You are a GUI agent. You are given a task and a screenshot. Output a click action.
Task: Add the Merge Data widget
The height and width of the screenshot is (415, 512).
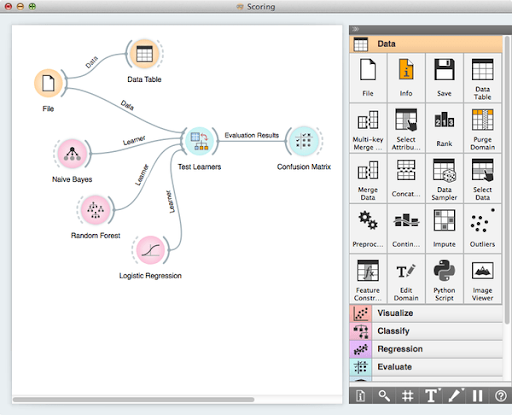coord(368,179)
